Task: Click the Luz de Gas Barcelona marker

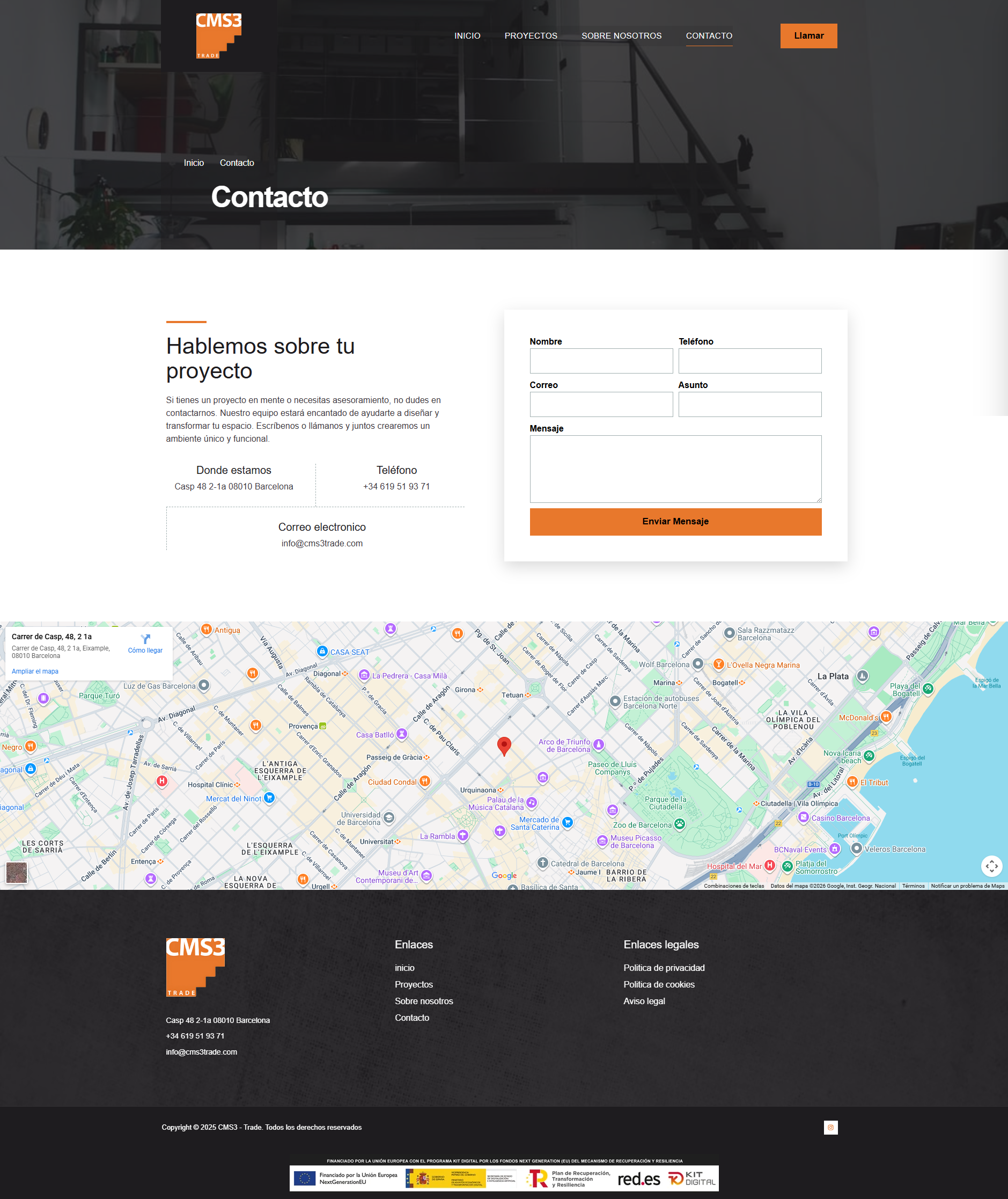Action: (204, 685)
